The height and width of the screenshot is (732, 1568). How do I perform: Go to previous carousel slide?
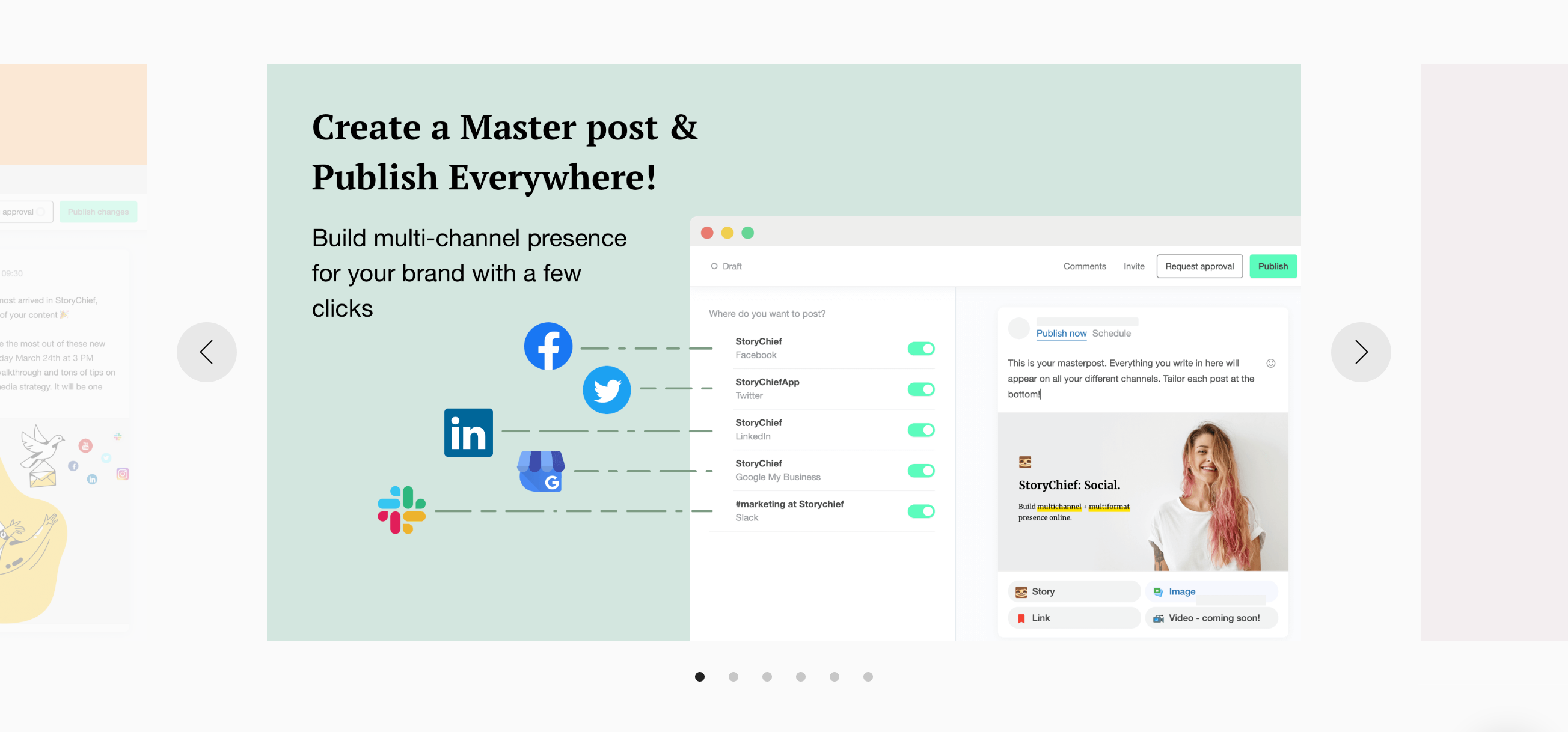pos(206,352)
